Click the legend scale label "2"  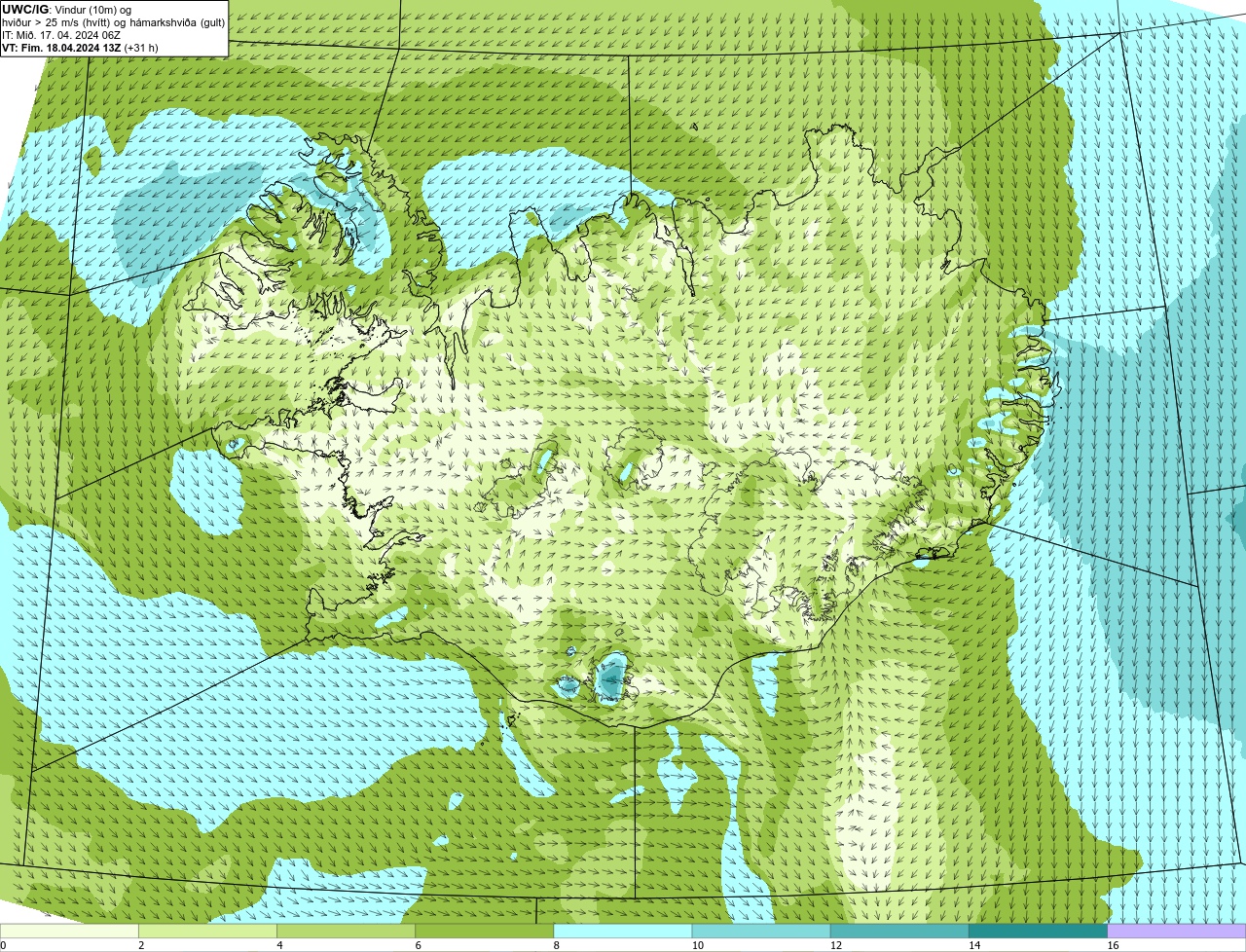[x=141, y=945]
